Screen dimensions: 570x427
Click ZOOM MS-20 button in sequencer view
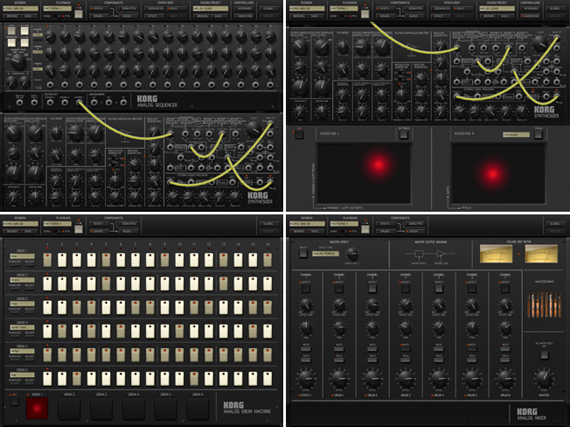[154, 8]
